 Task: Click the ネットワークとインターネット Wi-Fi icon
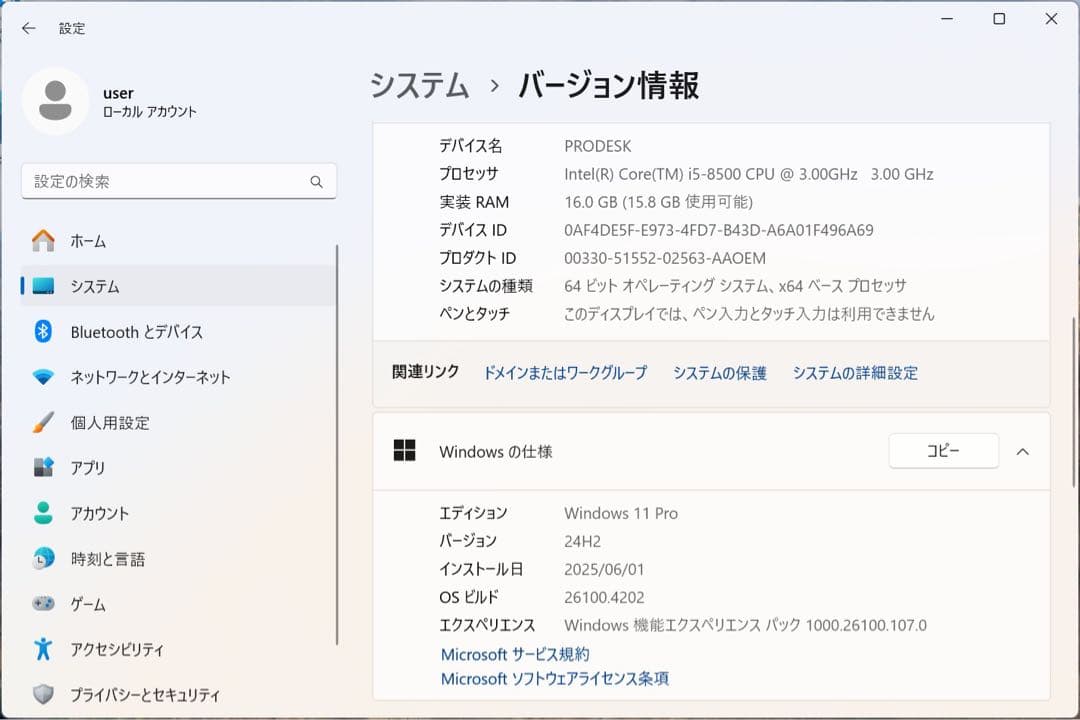click(42, 377)
